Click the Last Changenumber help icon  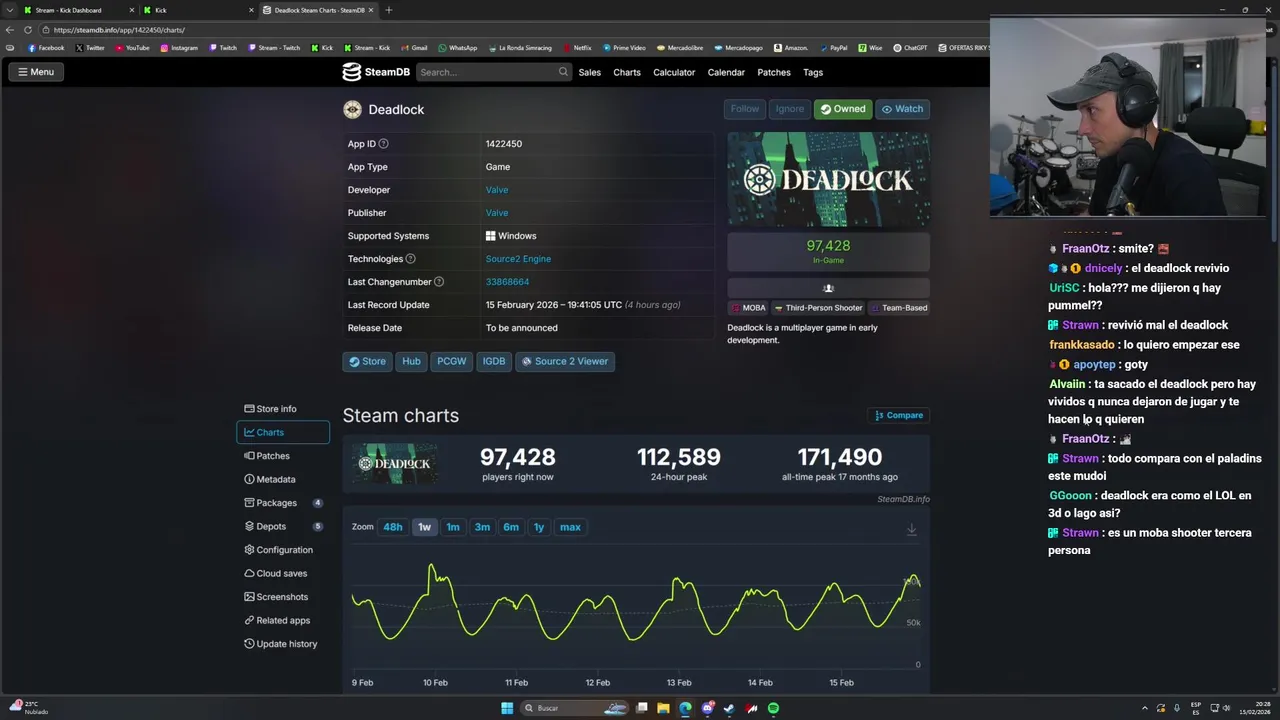[x=439, y=282]
